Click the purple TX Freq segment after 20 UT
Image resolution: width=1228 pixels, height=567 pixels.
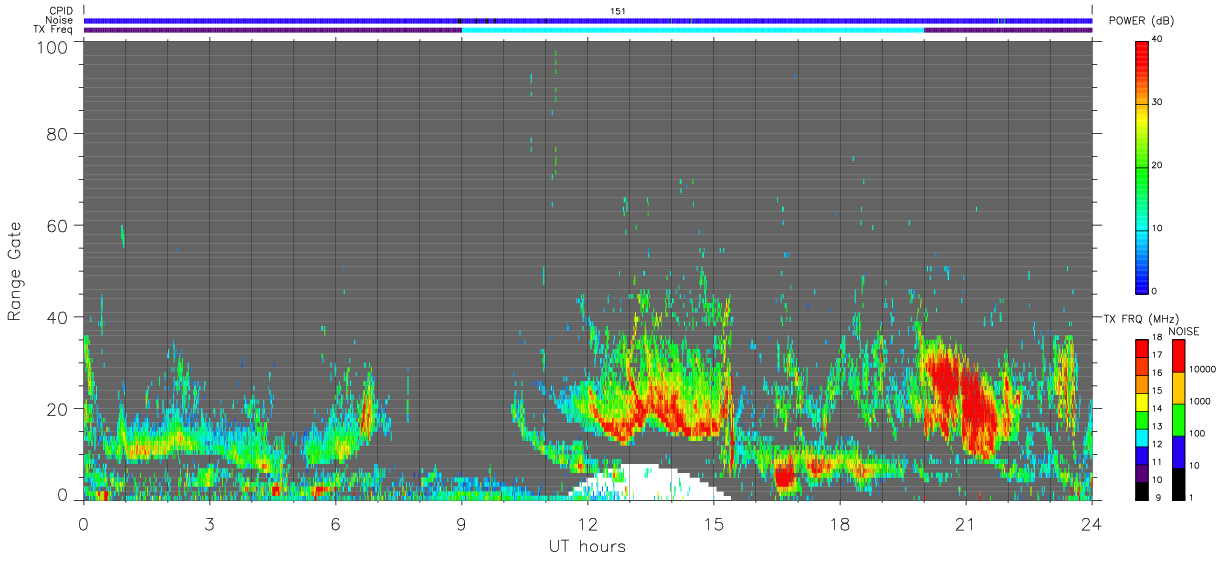pos(1008,29)
